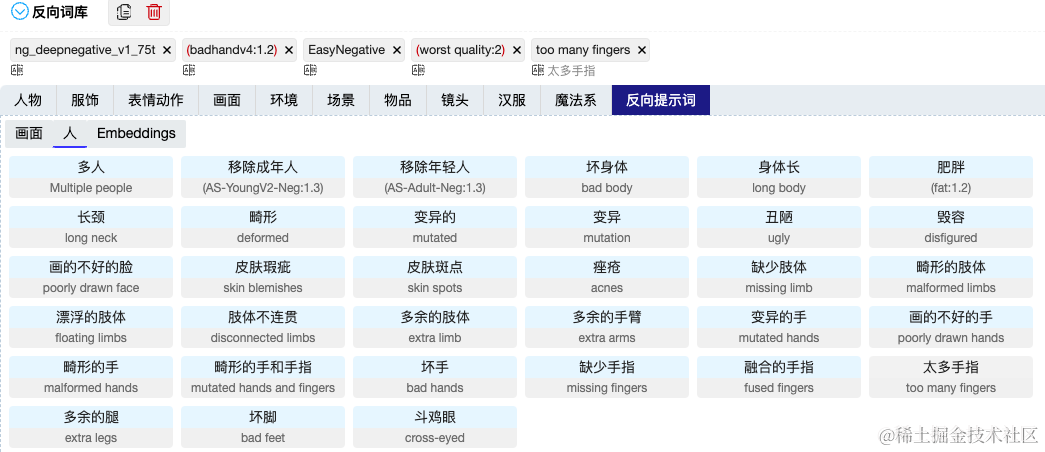Viewport: 1045px width, 452px height.
Task: Open the 汉服 tab
Action: coord(512,100)
